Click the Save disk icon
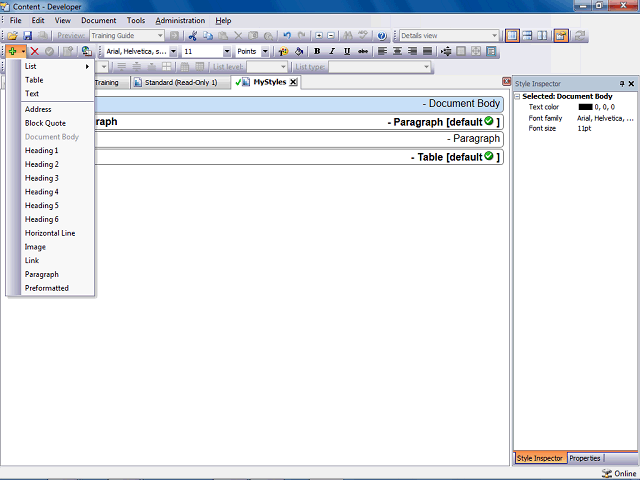The width and height of the screenshot is (640, 480). pyautogui.click(x=27, y=36)
